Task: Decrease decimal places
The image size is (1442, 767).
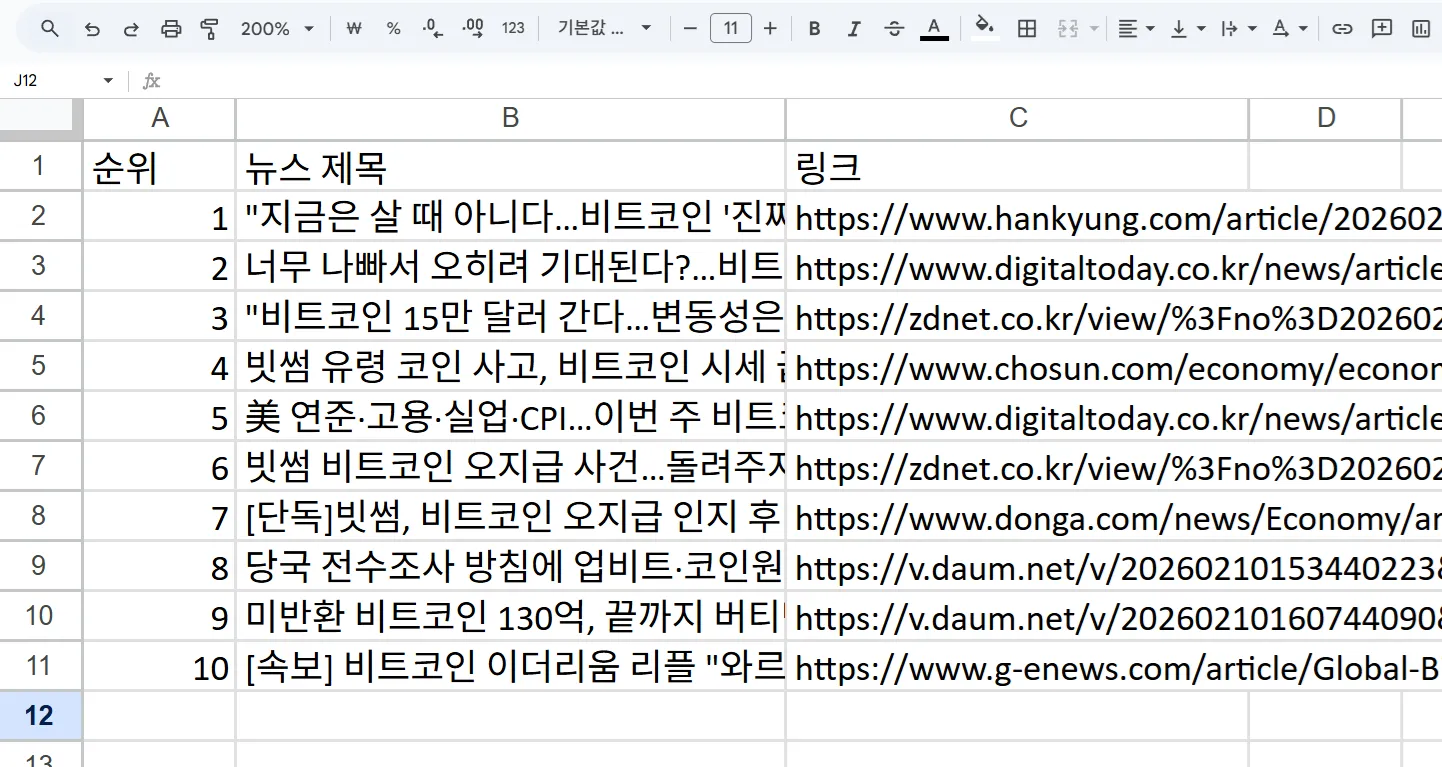Action: tap(433, 29)
